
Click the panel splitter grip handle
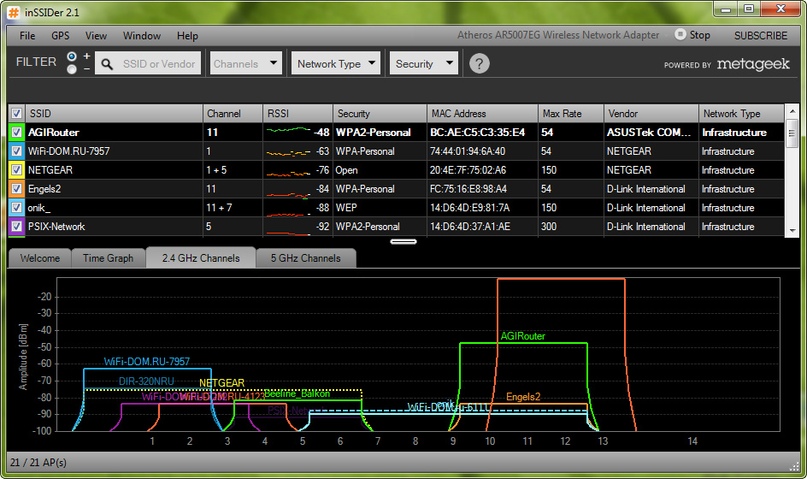point(403,241)
